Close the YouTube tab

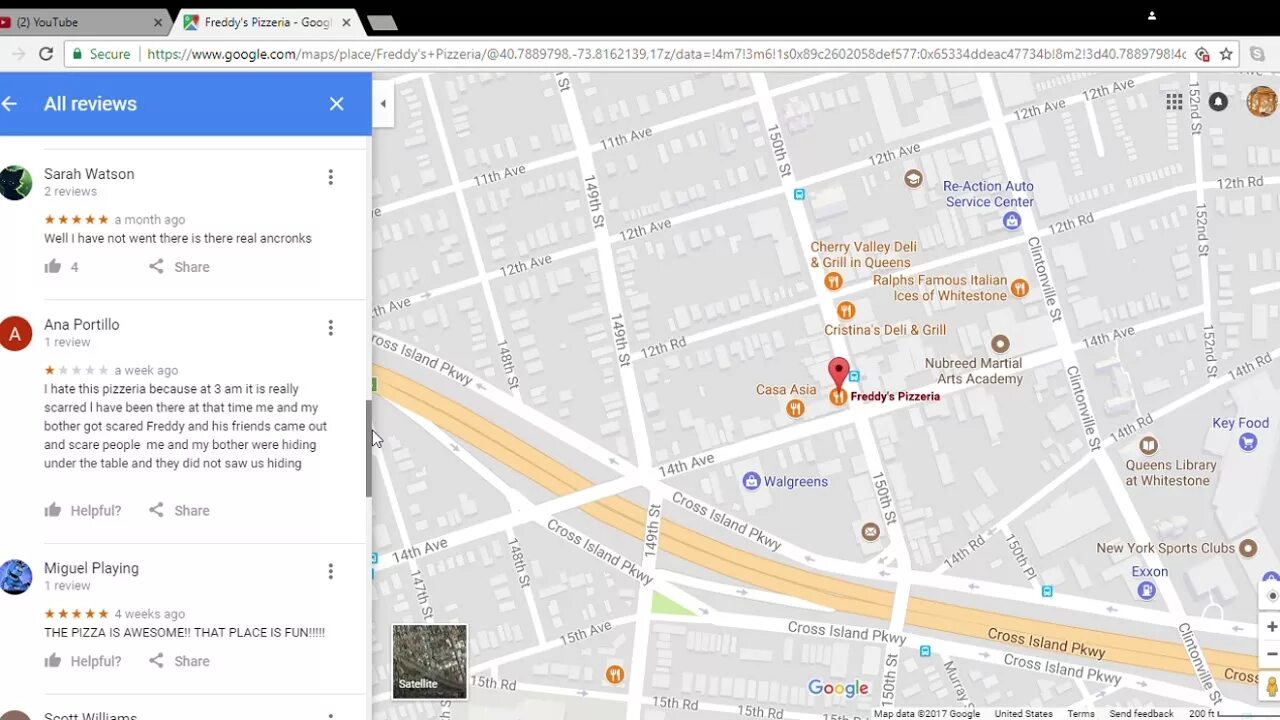click(x=158, y=22)
